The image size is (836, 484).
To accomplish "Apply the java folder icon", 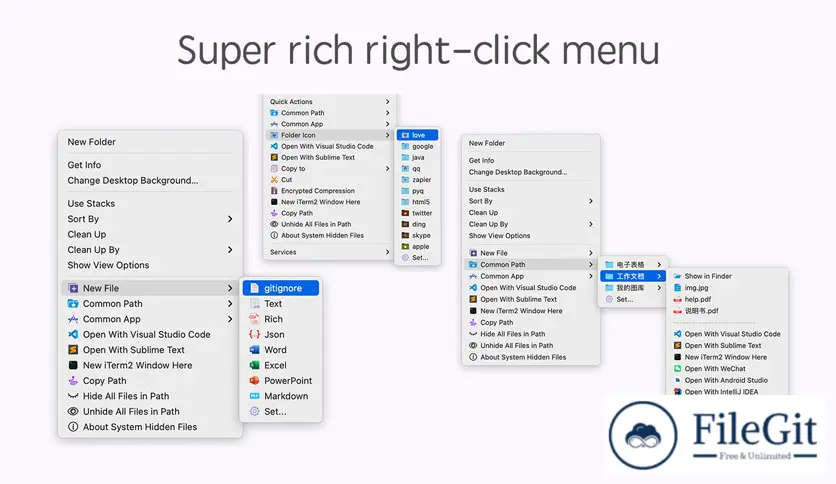I will (417, 158).
